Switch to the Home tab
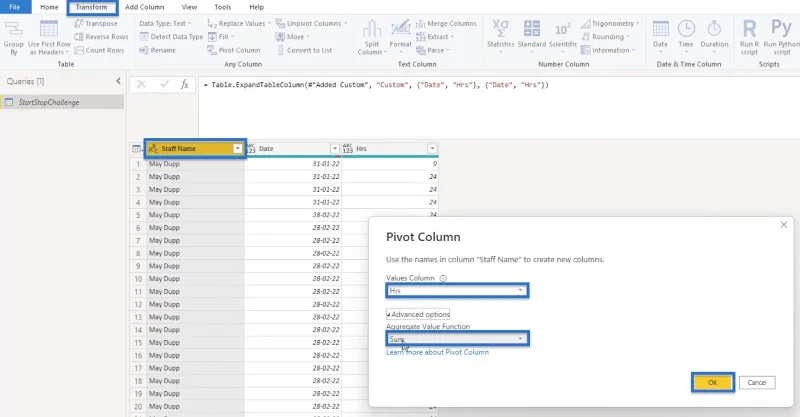800x417 pixels. click(49, 7)
